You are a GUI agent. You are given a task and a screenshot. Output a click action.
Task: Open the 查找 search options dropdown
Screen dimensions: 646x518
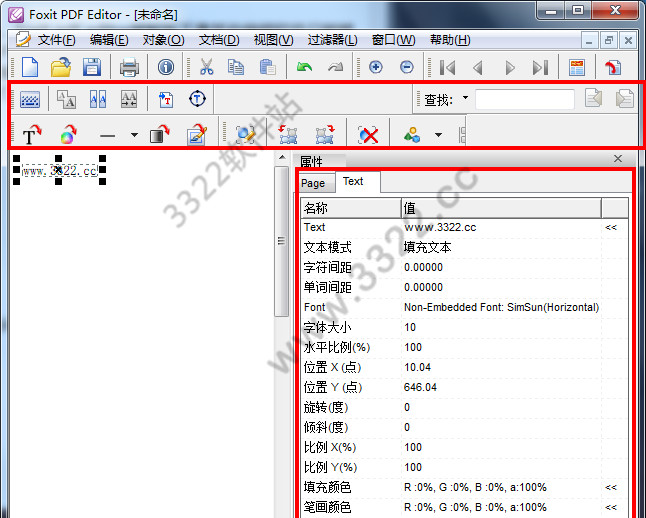coord(466,98)
